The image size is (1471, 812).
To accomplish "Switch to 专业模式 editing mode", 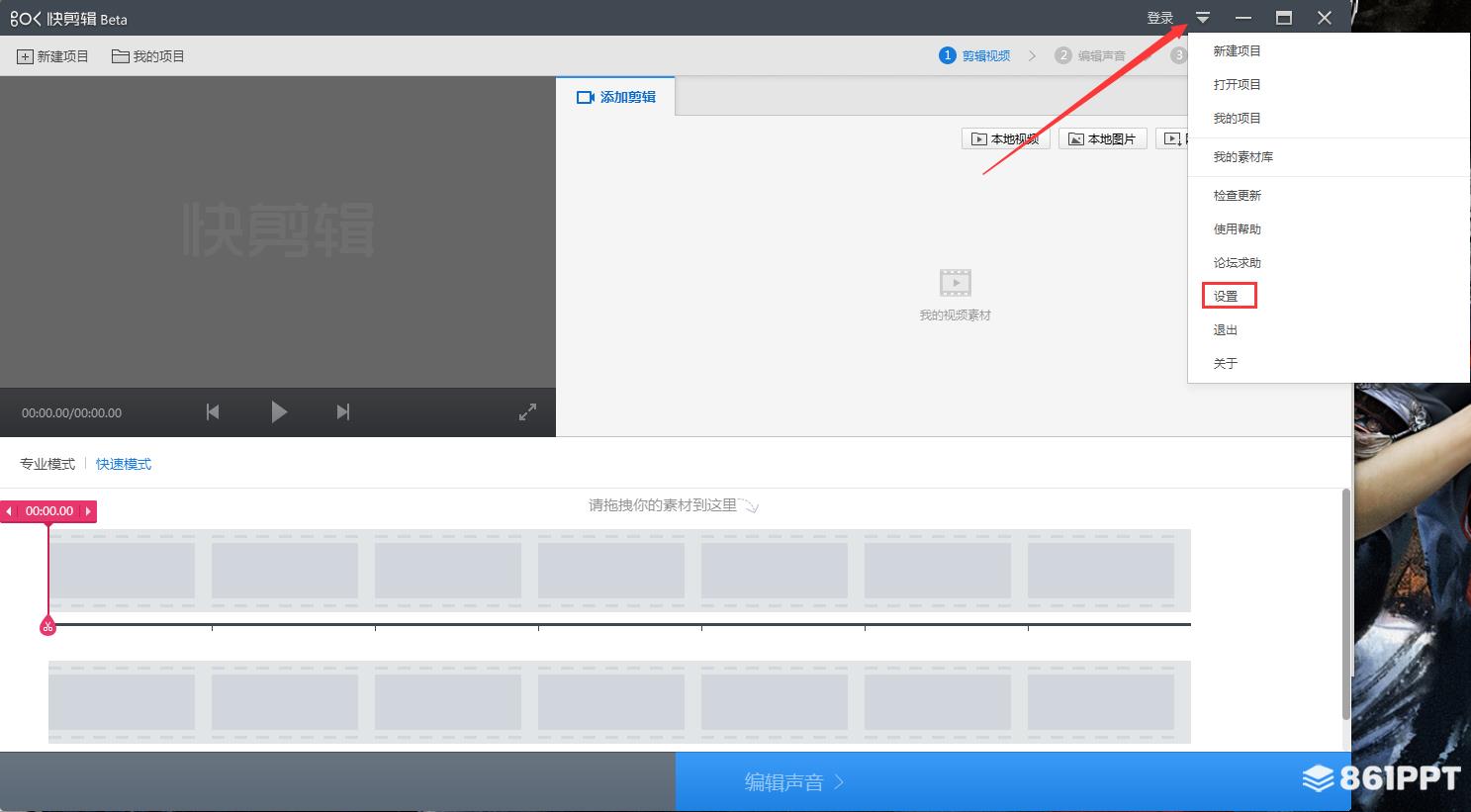I will click(47, 464).
